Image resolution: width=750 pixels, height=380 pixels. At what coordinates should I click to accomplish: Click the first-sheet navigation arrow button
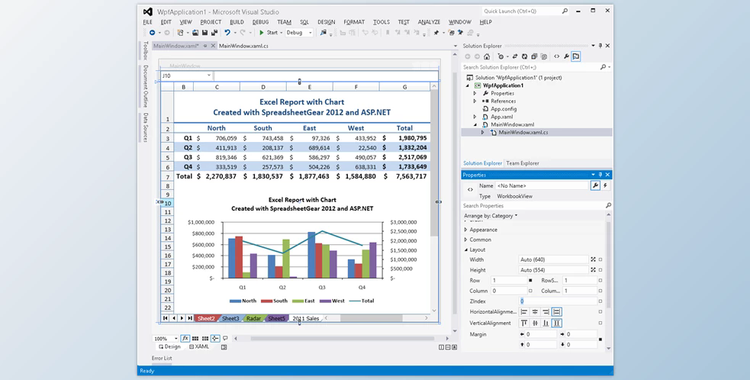pos(165,318)
